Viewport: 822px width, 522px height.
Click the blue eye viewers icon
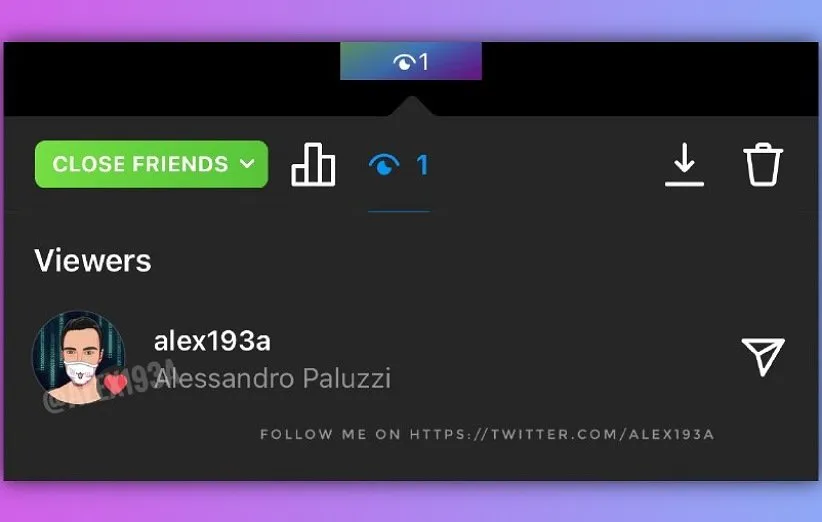pos(384,164)
